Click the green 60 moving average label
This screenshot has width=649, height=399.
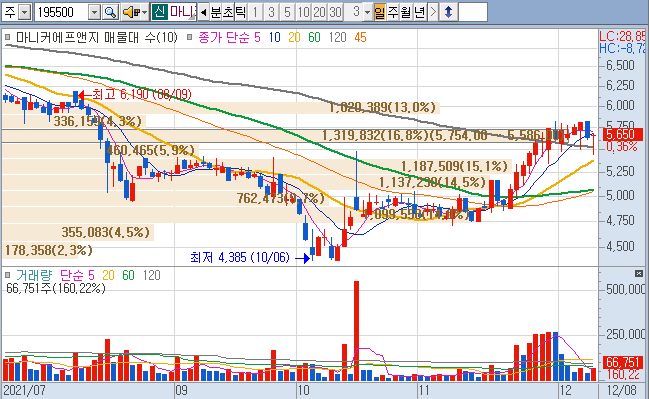[314, 38]
